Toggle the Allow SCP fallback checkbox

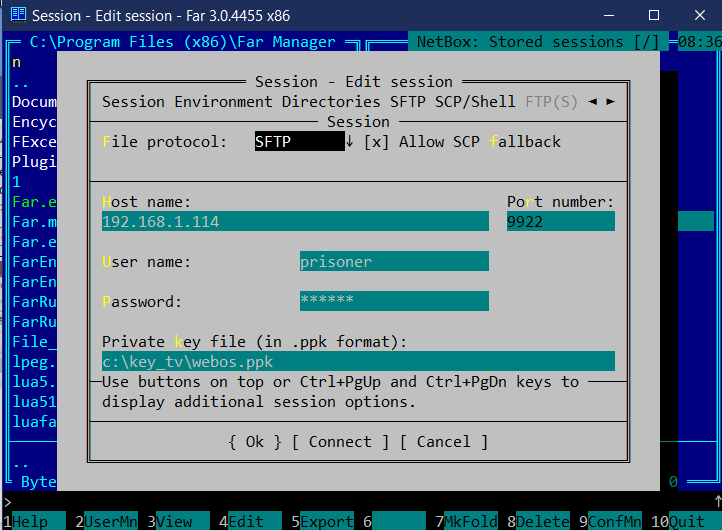(376, 142)
